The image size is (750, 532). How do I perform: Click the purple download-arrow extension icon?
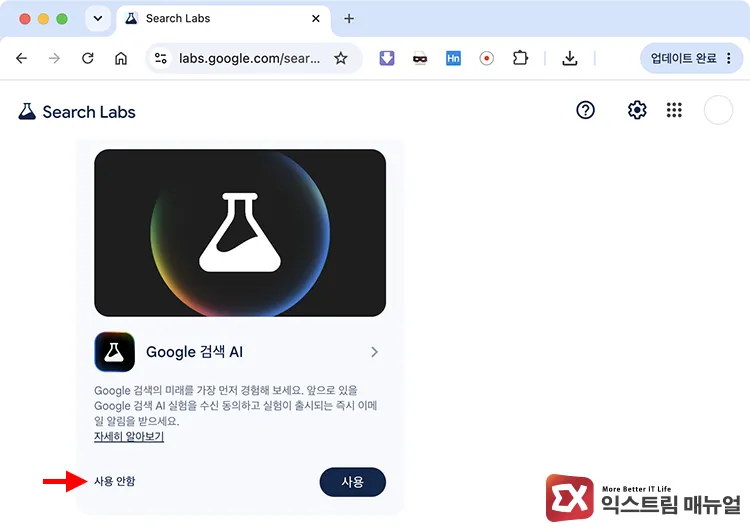(x=386, y=58)
